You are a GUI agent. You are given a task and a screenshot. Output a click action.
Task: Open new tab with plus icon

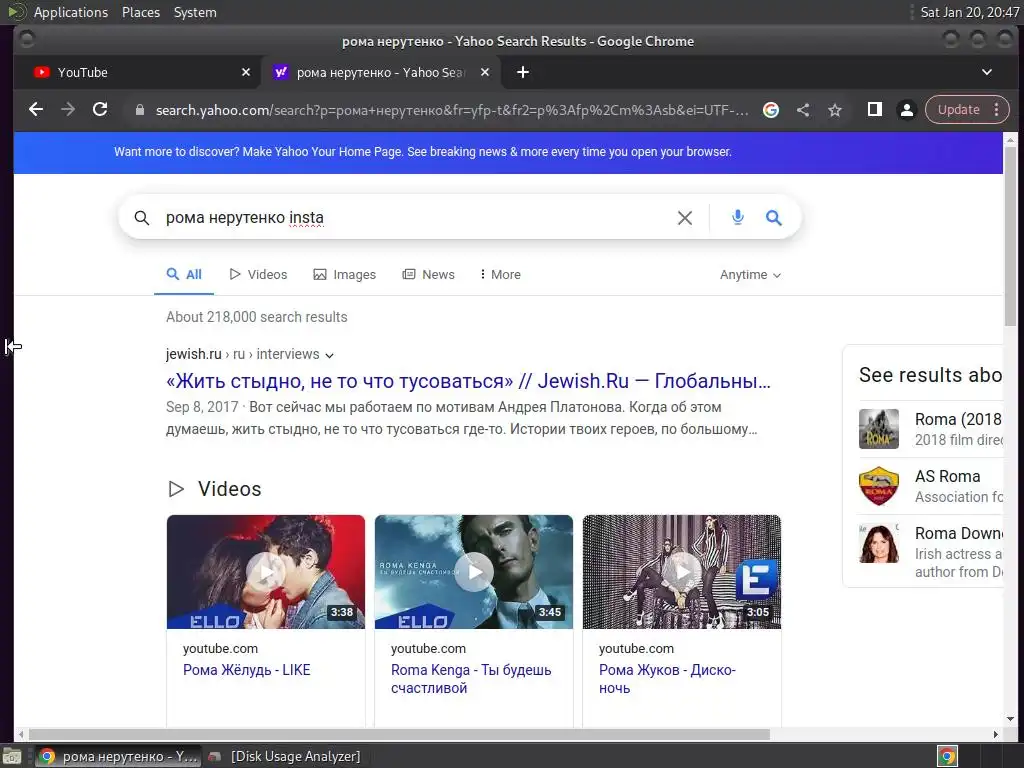(x=522, y=72)
